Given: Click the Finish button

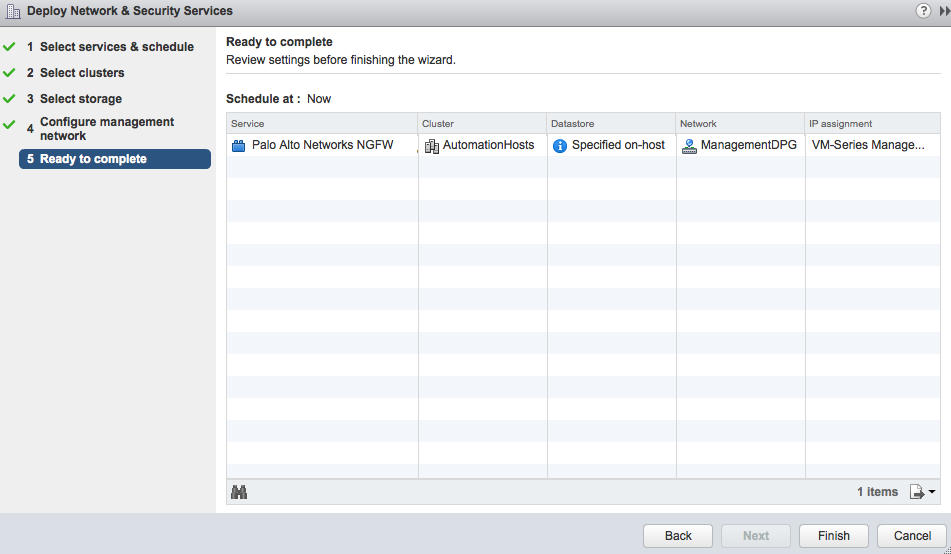Looking at the screenshot, I should pyautogui.click(x=833, y=536).
